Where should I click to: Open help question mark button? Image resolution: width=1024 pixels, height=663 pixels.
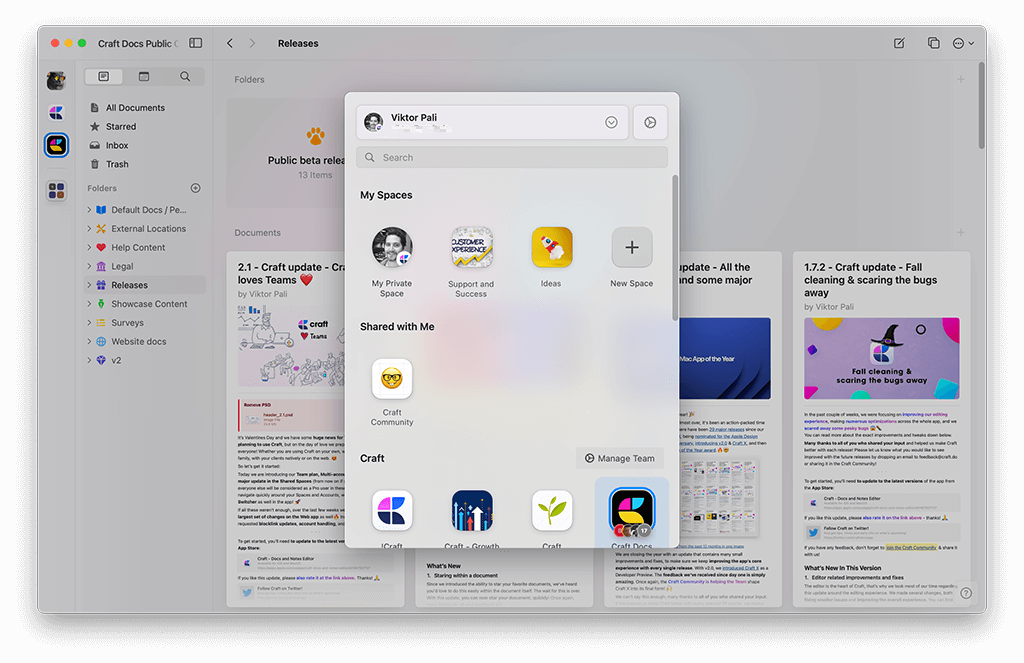[x=967, y=593]
